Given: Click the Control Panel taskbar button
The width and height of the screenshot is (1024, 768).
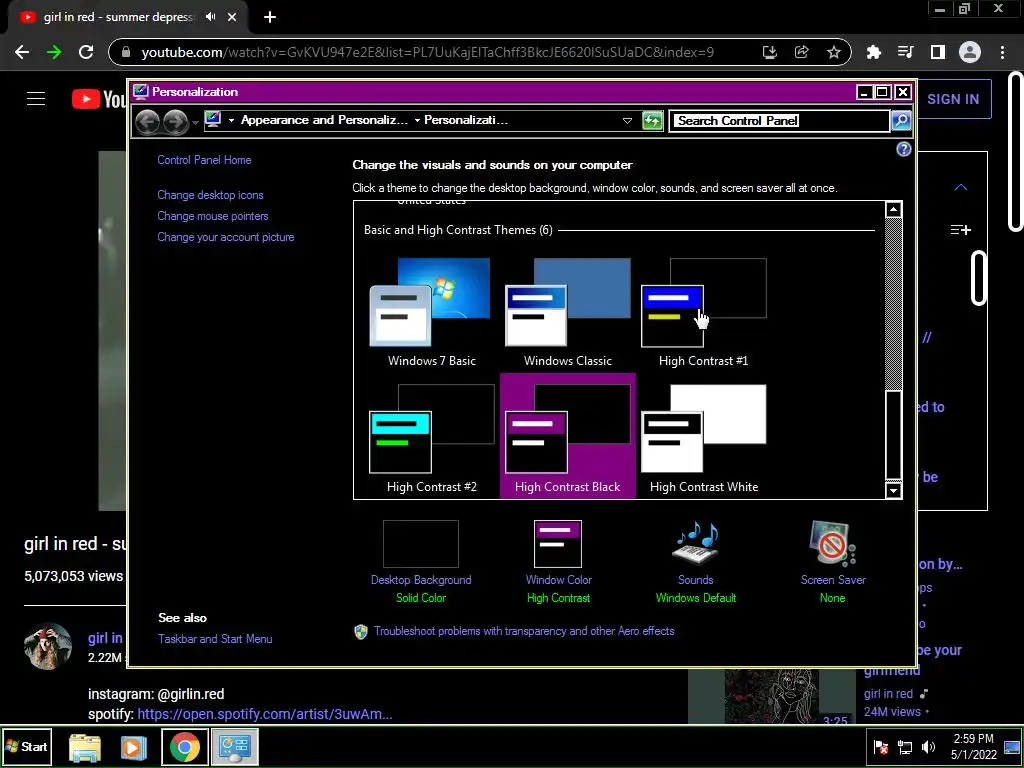Looking at the screenshot, I should (x=235, y=747).
